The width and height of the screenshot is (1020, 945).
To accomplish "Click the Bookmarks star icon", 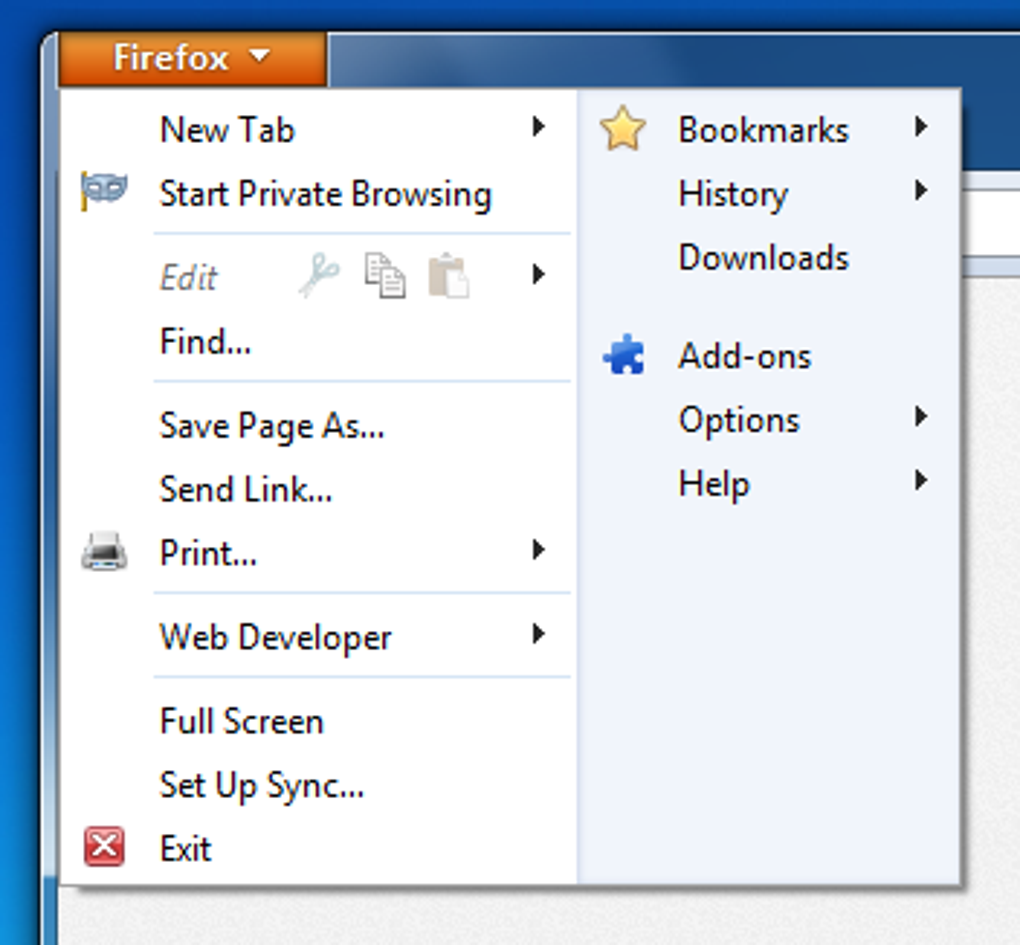I will [623, 128].
